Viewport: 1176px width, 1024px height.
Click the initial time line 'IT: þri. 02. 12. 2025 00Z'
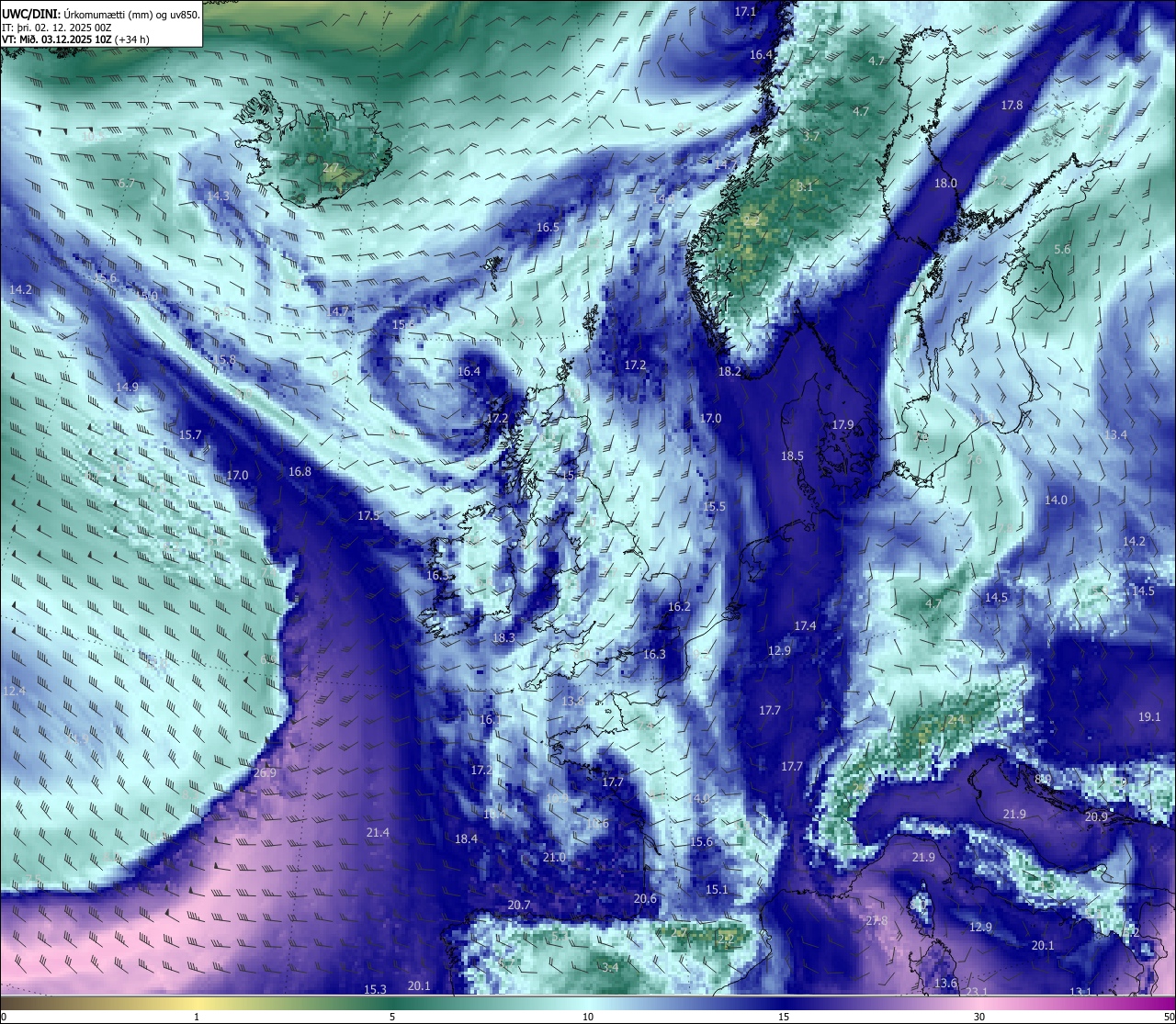pyautogui.click(x=57, y=28)
